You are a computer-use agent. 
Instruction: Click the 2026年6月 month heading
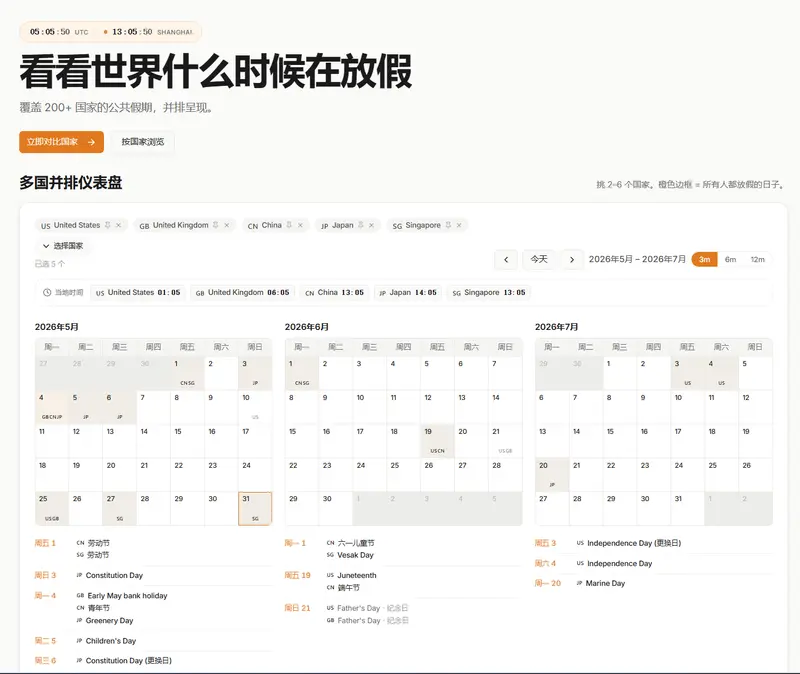pos(307,327)
